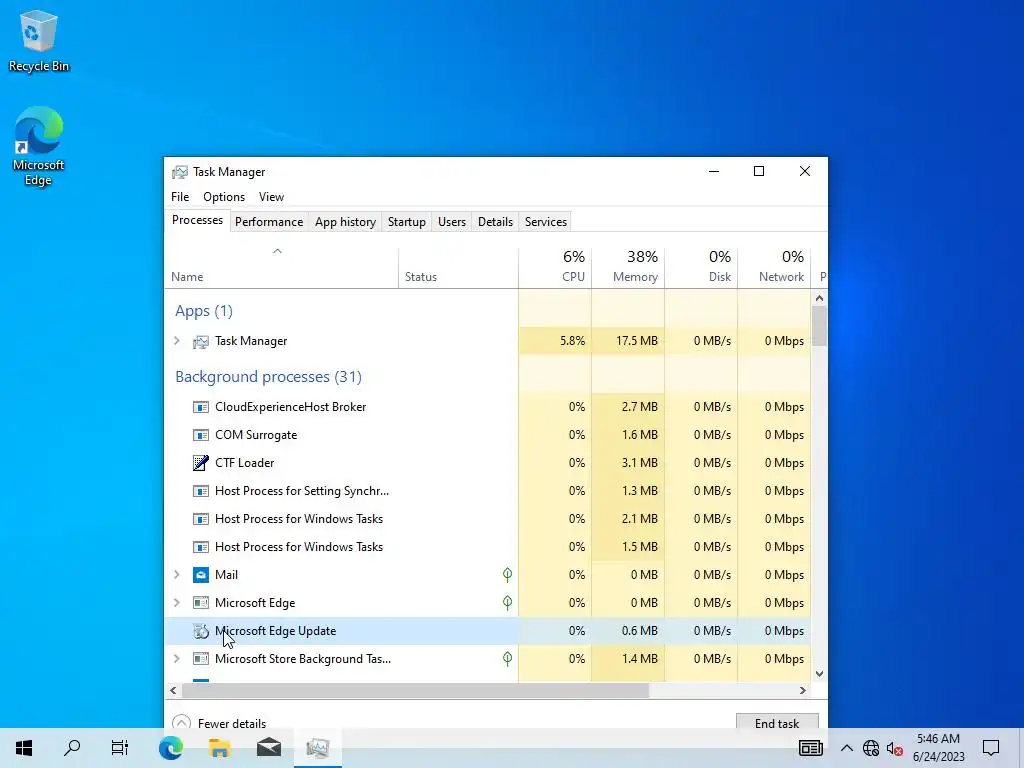Switch to the Performance tab

(x=269, y=222)
